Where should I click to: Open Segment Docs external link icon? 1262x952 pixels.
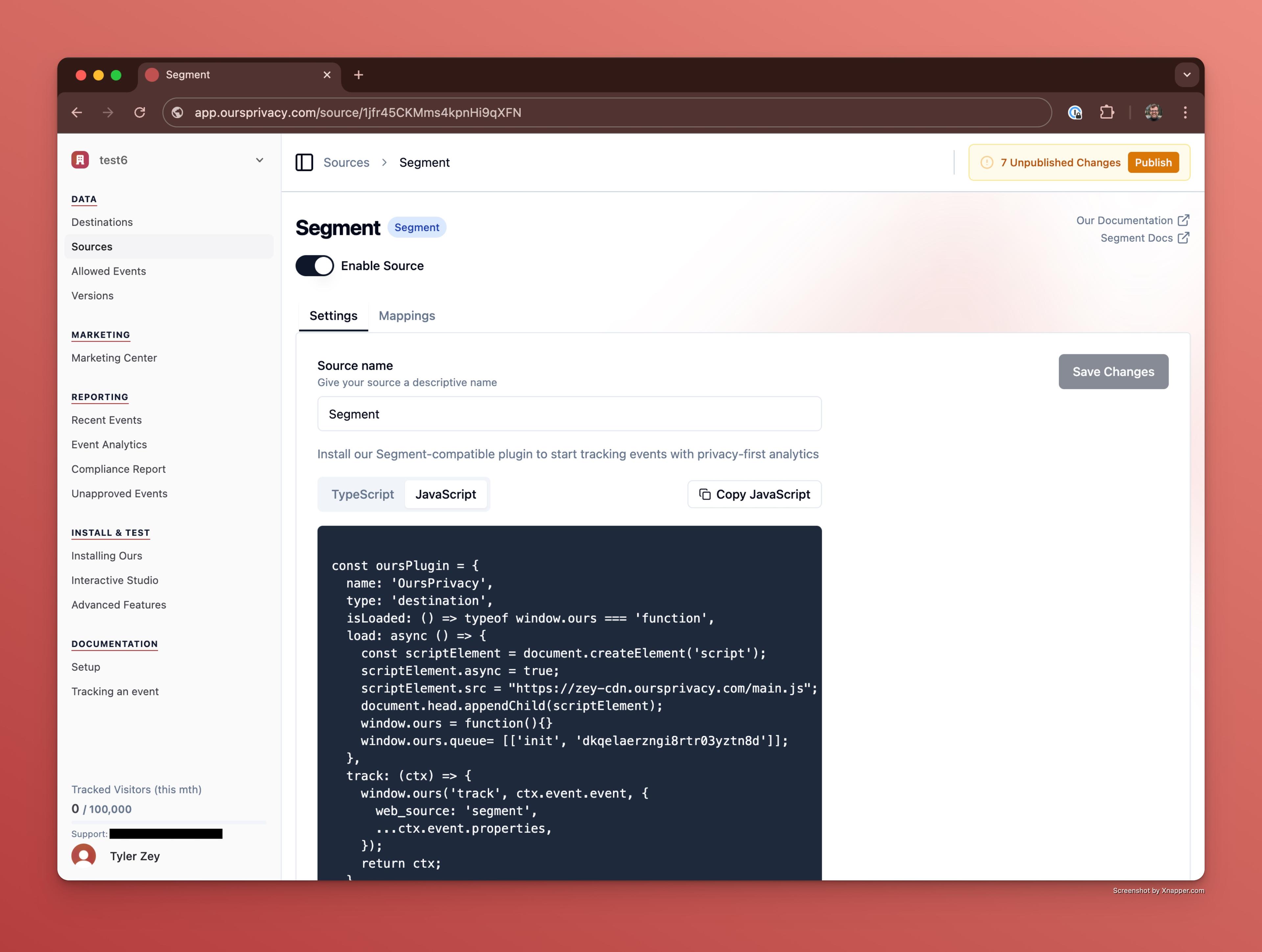1184,238
